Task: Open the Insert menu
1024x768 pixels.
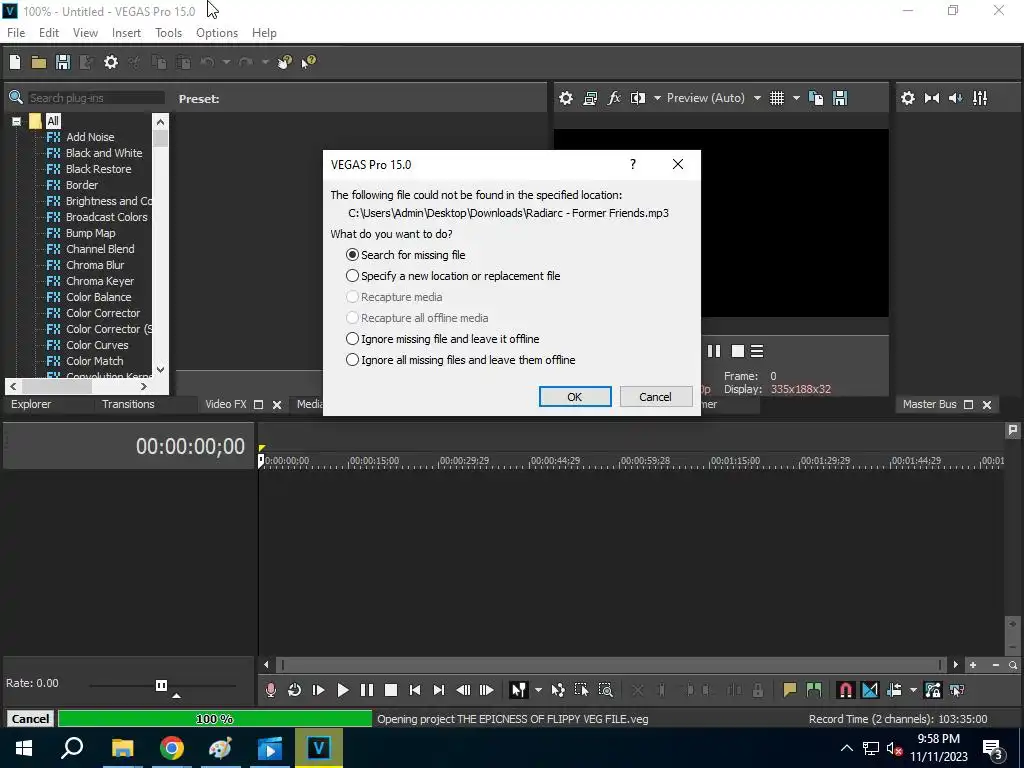Action: click(126, 33)
